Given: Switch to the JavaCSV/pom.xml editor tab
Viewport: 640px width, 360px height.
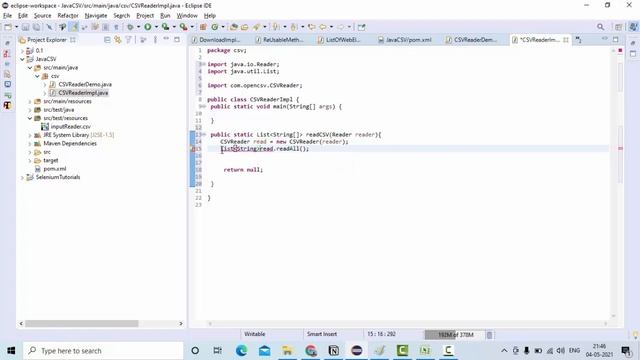Looking at the screenshot, I should [404, 40].
